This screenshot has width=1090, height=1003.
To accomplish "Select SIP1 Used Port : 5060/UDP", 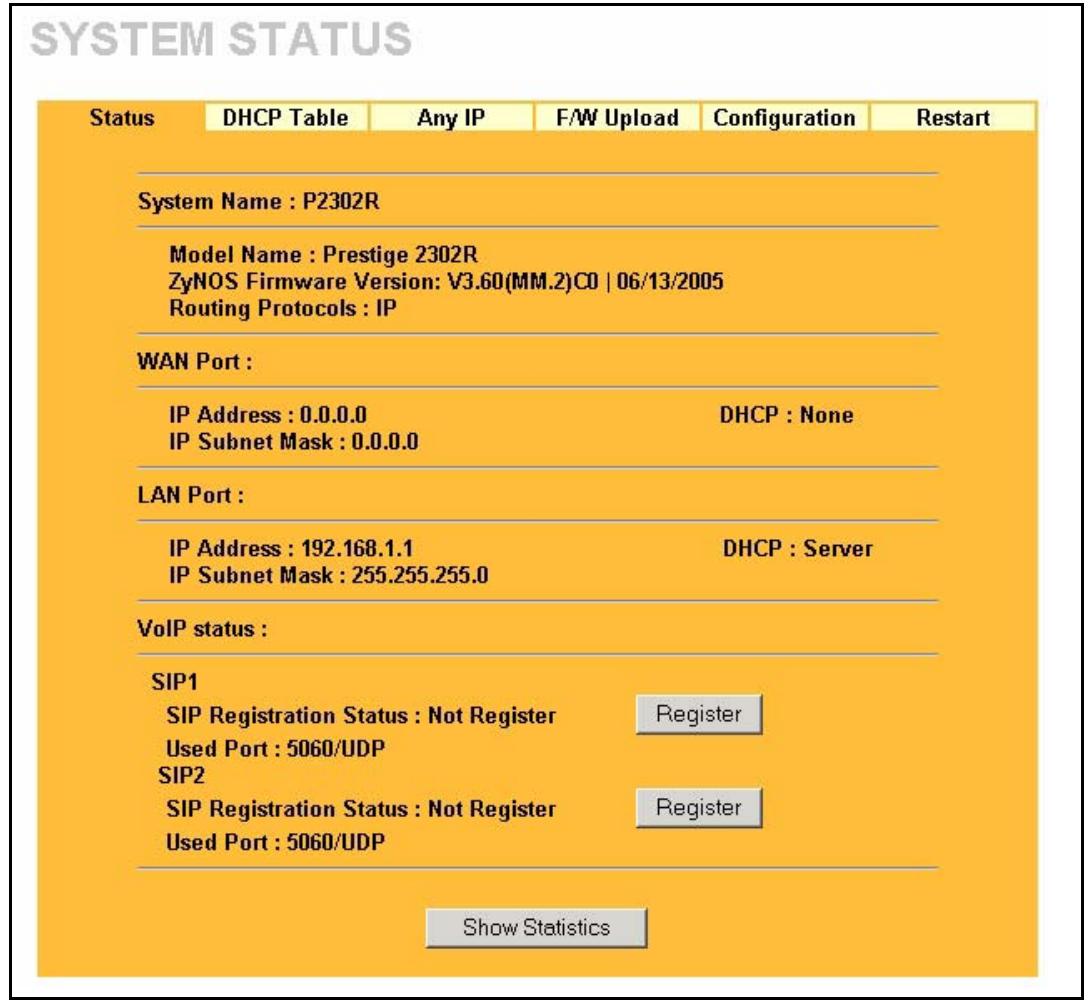I will point(275,749).
